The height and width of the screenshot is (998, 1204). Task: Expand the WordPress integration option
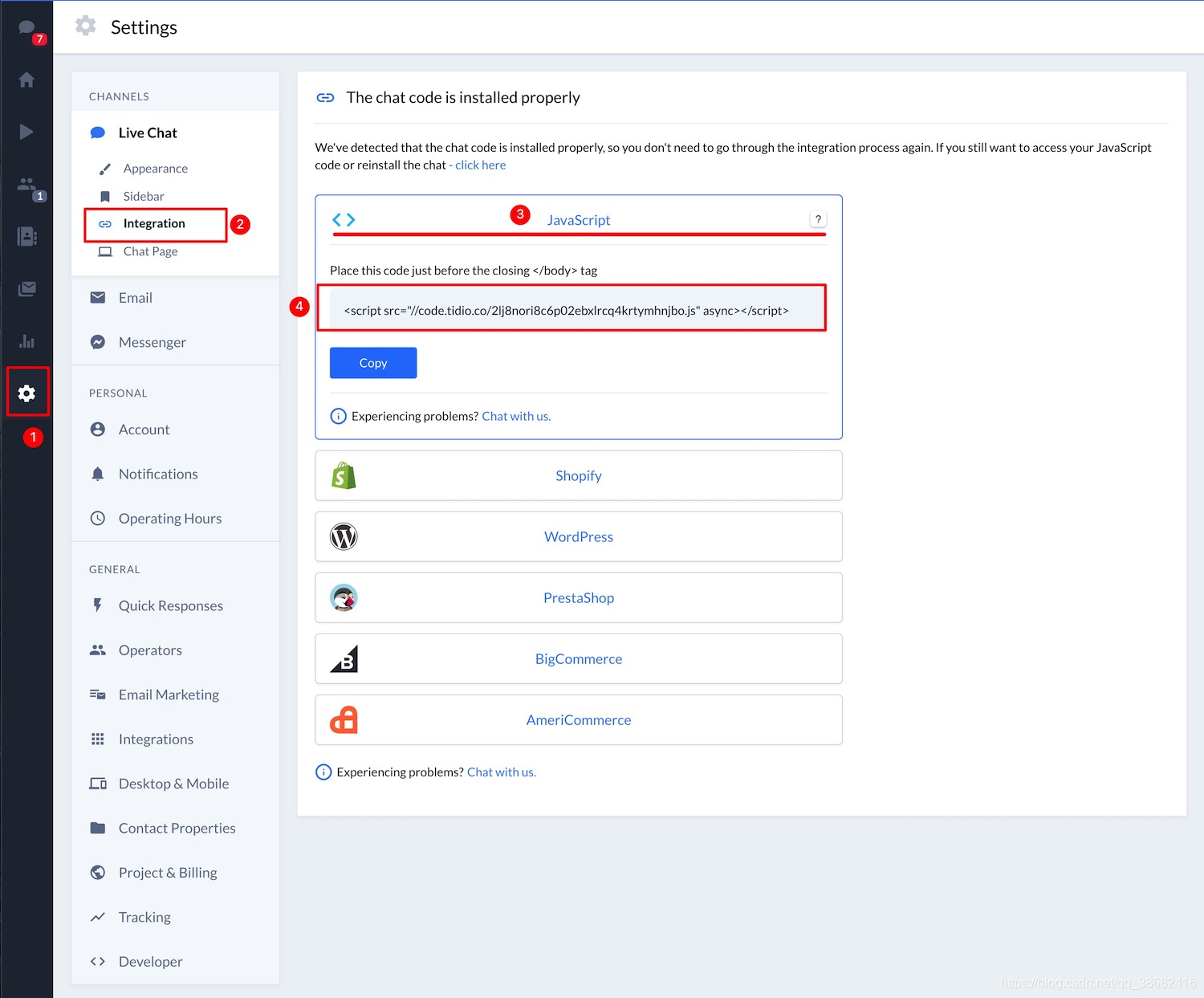[x=579, y=536]
